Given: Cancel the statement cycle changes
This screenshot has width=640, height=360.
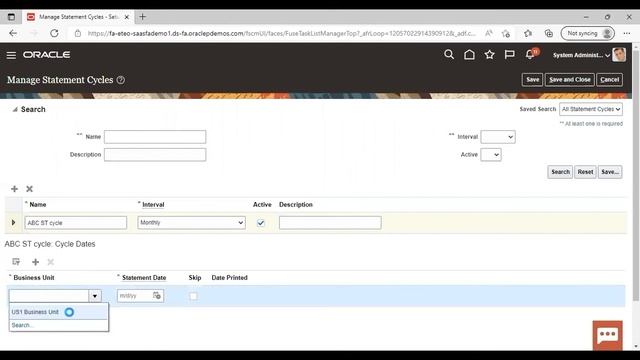Looking at the screenshot, I should pyautogui.click(x=609, y=80).
